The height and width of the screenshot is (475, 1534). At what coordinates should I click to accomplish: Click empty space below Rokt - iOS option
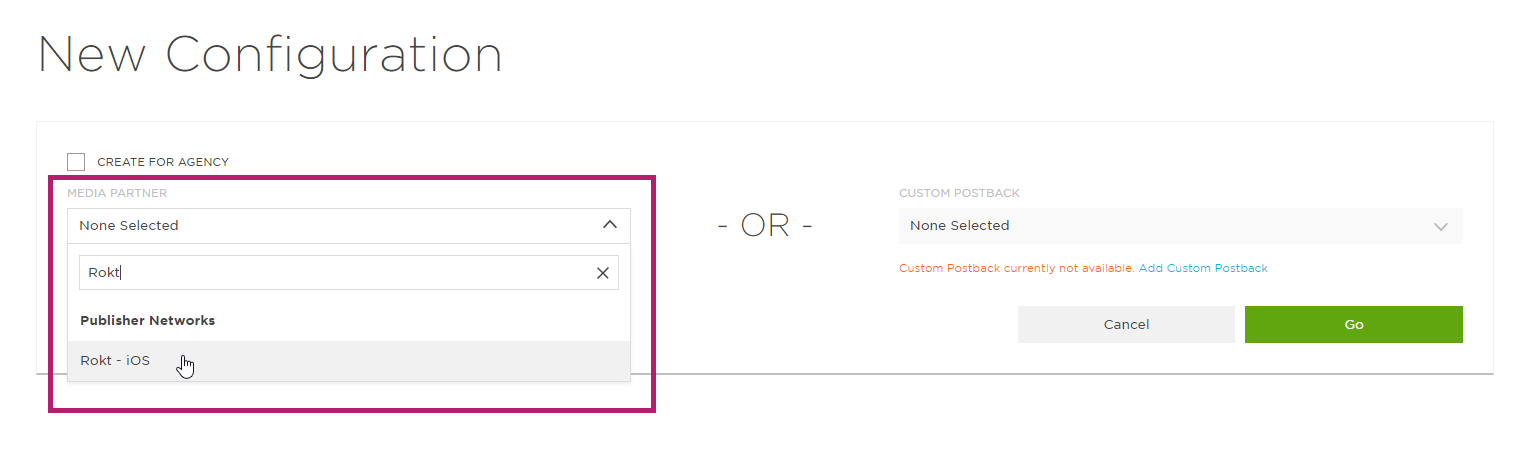[349, 395]
